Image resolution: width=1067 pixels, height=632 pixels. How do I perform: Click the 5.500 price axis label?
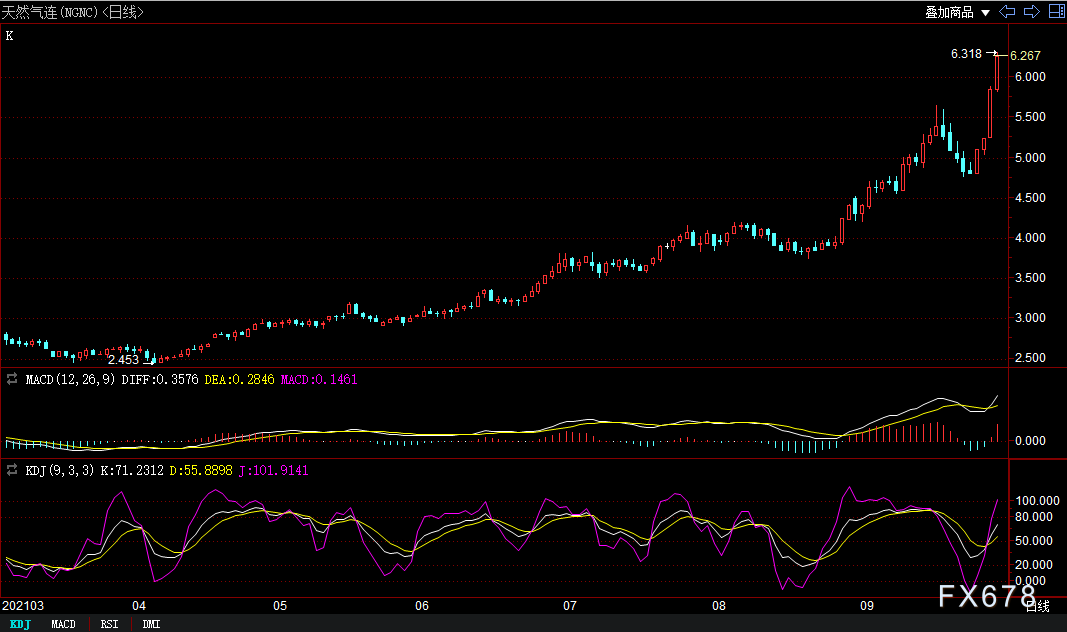1030,117
